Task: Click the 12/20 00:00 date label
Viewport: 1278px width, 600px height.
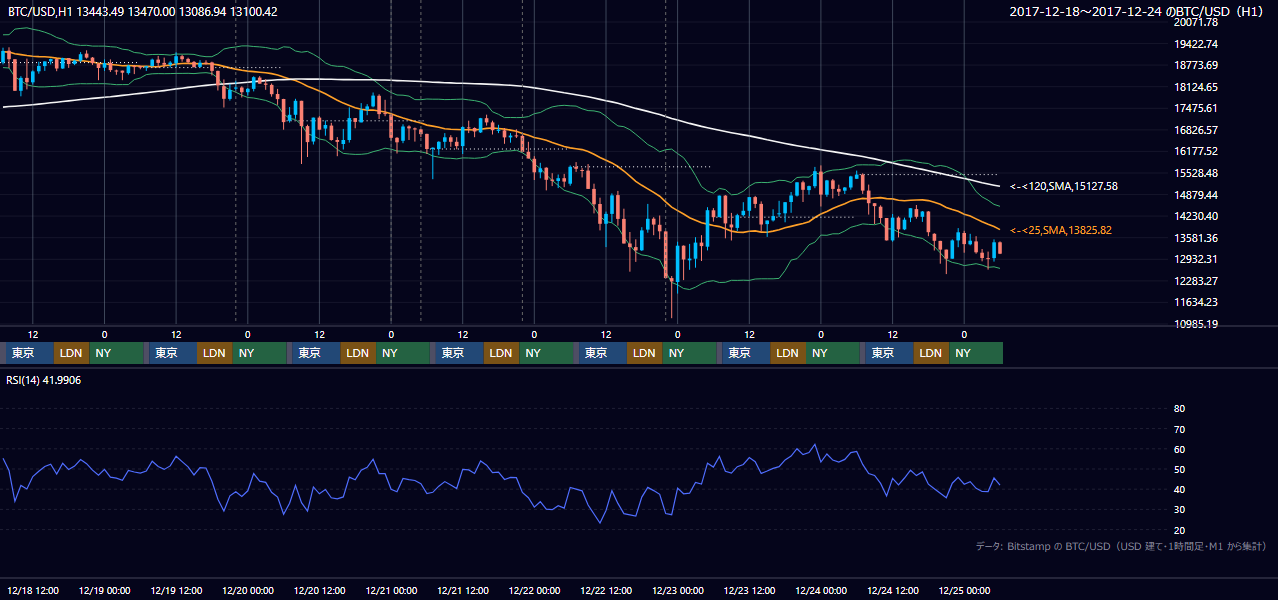Action: [248, 590]
